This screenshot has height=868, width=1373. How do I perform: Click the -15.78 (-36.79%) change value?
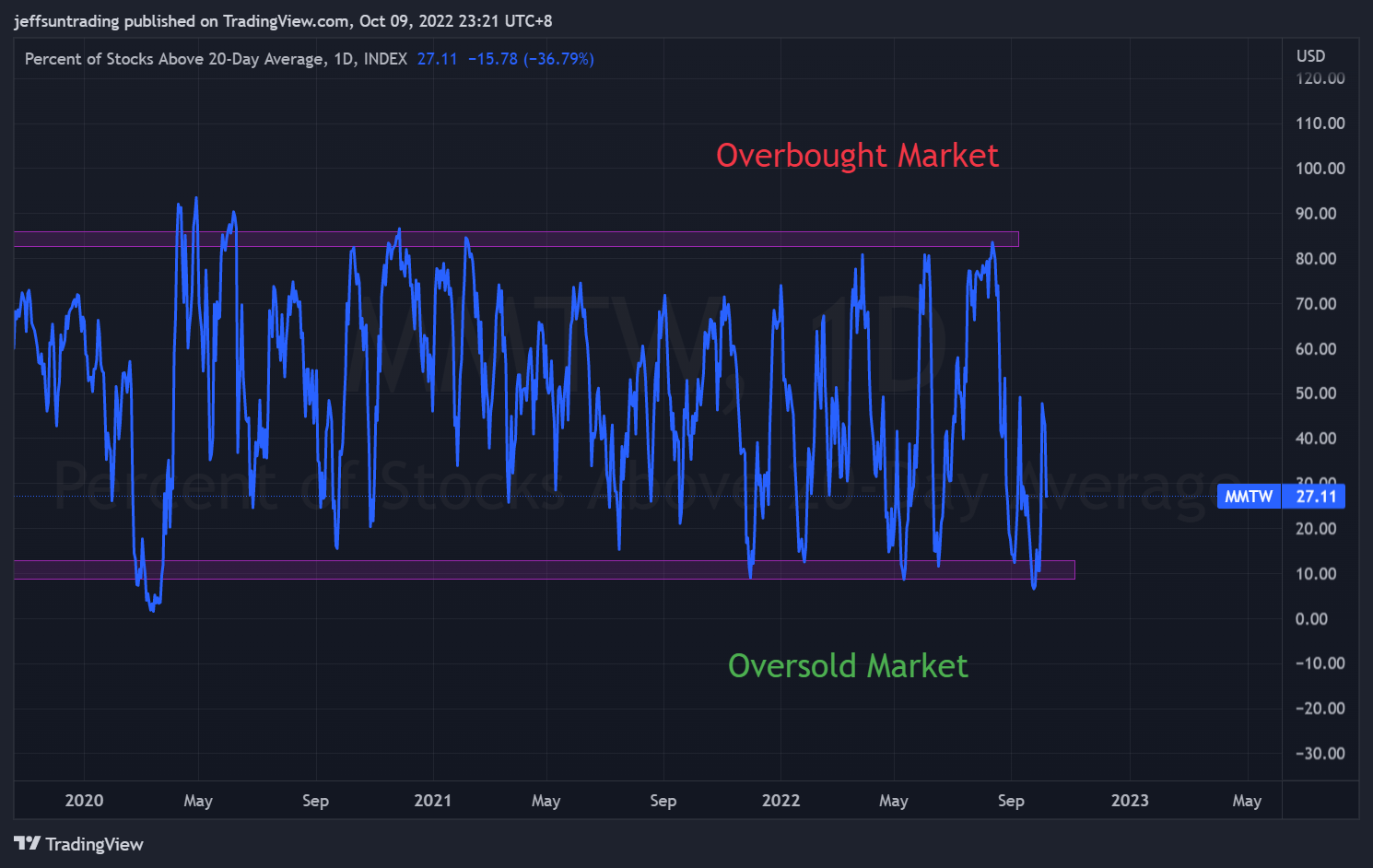click(531, 59)
